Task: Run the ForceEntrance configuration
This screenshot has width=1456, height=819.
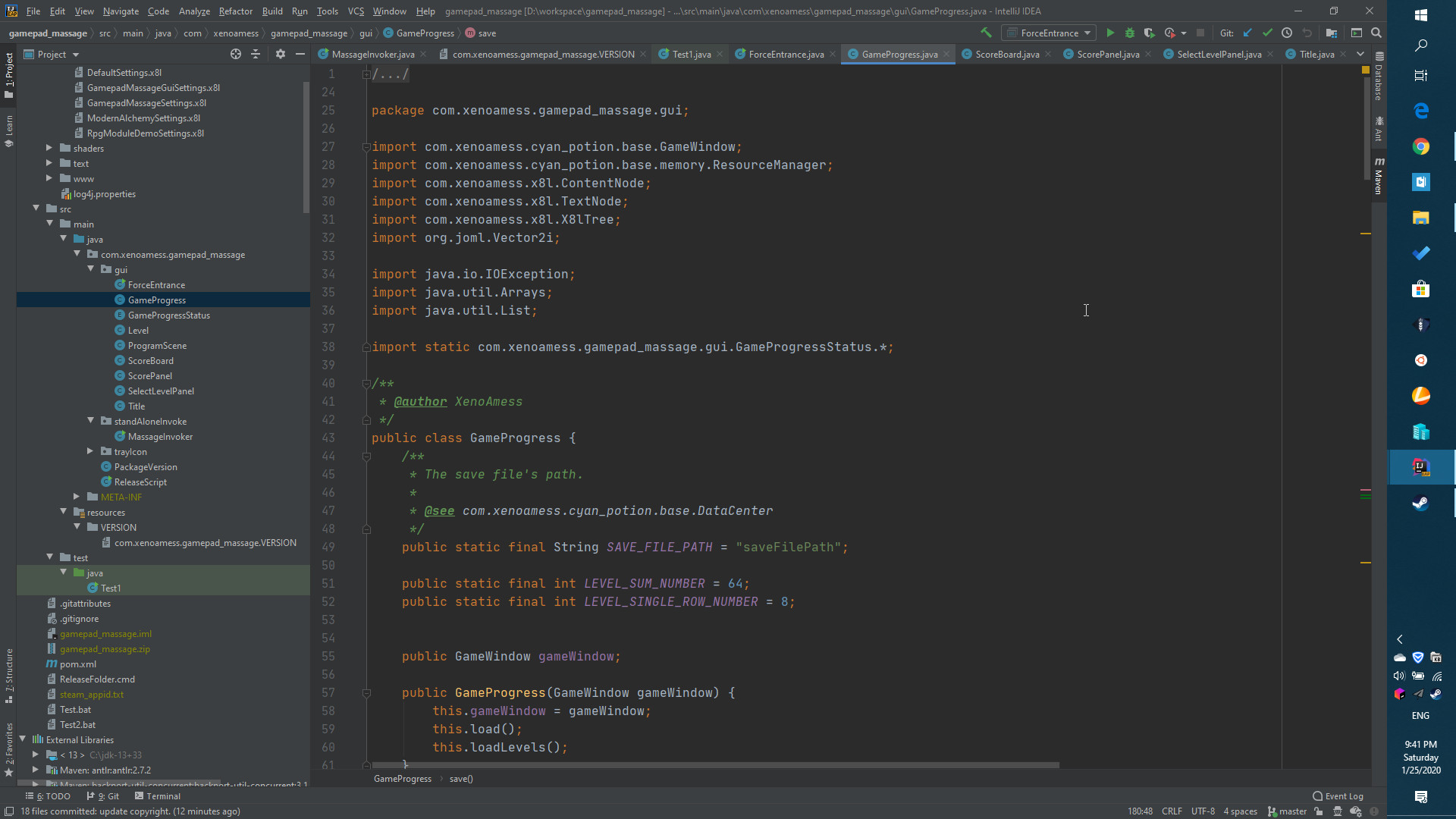Action: pos(1110,33)
